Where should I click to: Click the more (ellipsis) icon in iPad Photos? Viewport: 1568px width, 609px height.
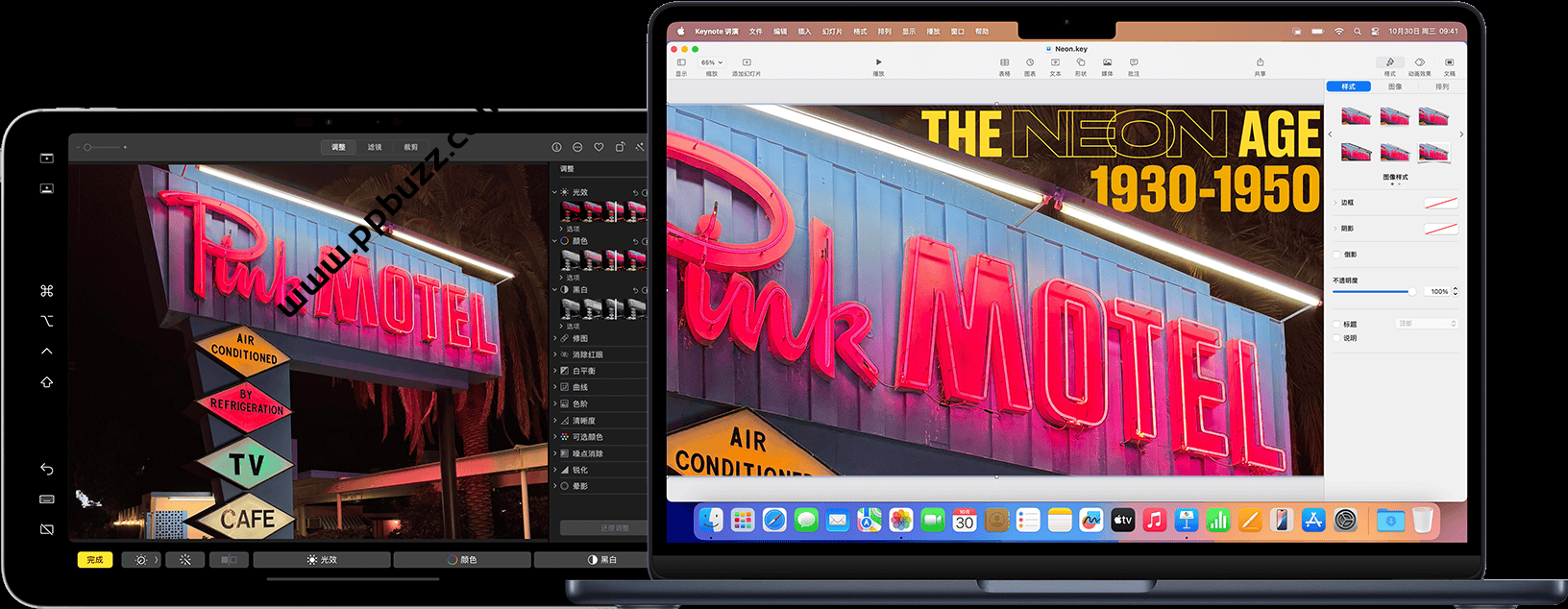(x=577, y=147)
